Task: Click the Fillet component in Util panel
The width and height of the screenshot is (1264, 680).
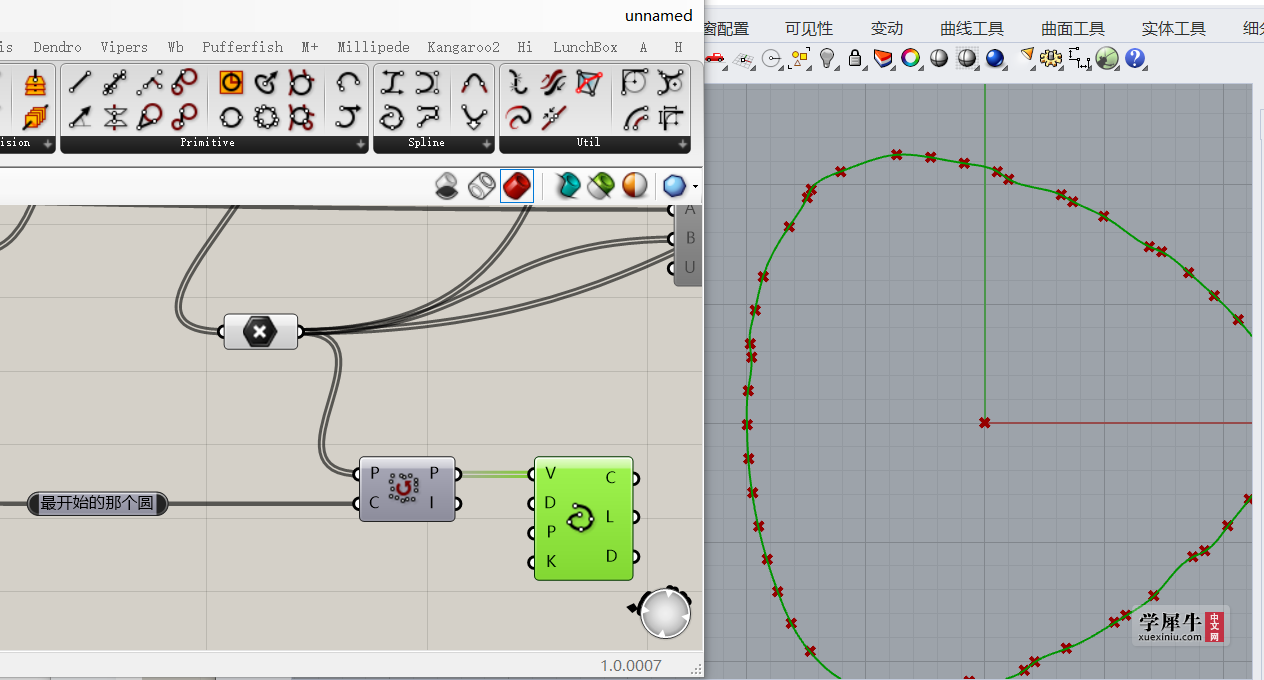Action: [x=634, y=82]
